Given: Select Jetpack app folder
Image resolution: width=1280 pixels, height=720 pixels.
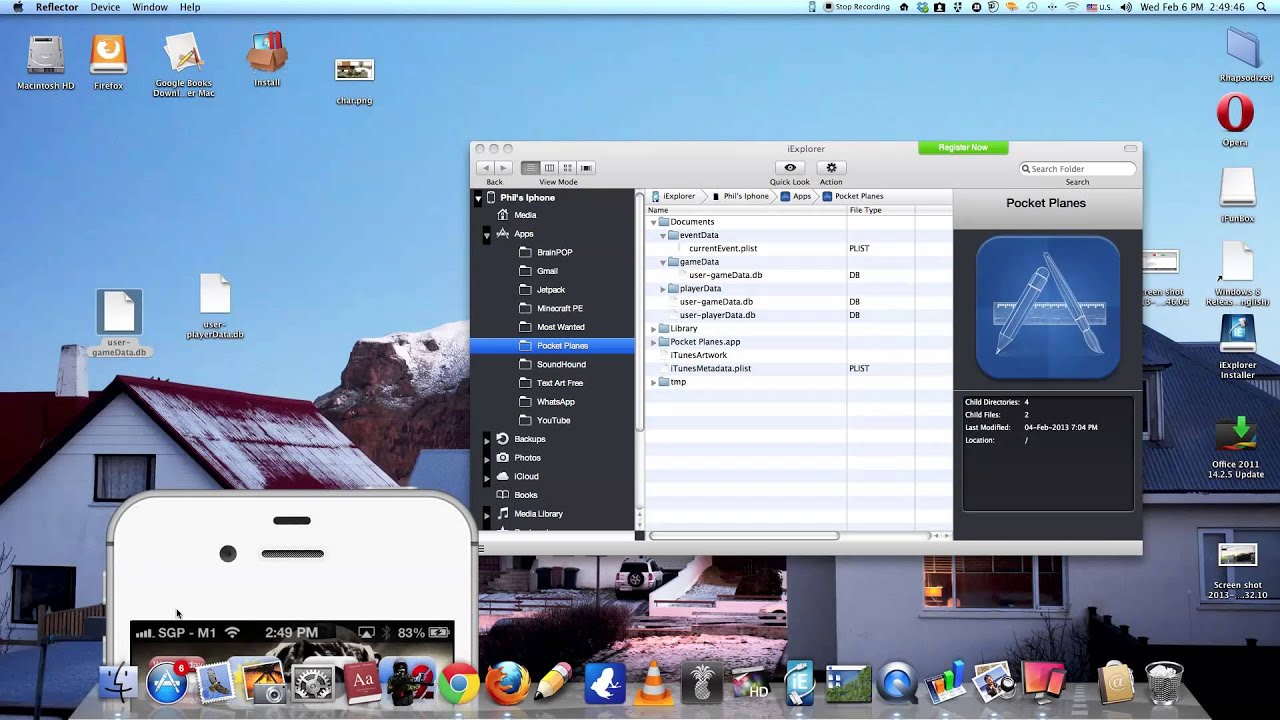Looking at the screenshot, I should (x=552, y=290).
